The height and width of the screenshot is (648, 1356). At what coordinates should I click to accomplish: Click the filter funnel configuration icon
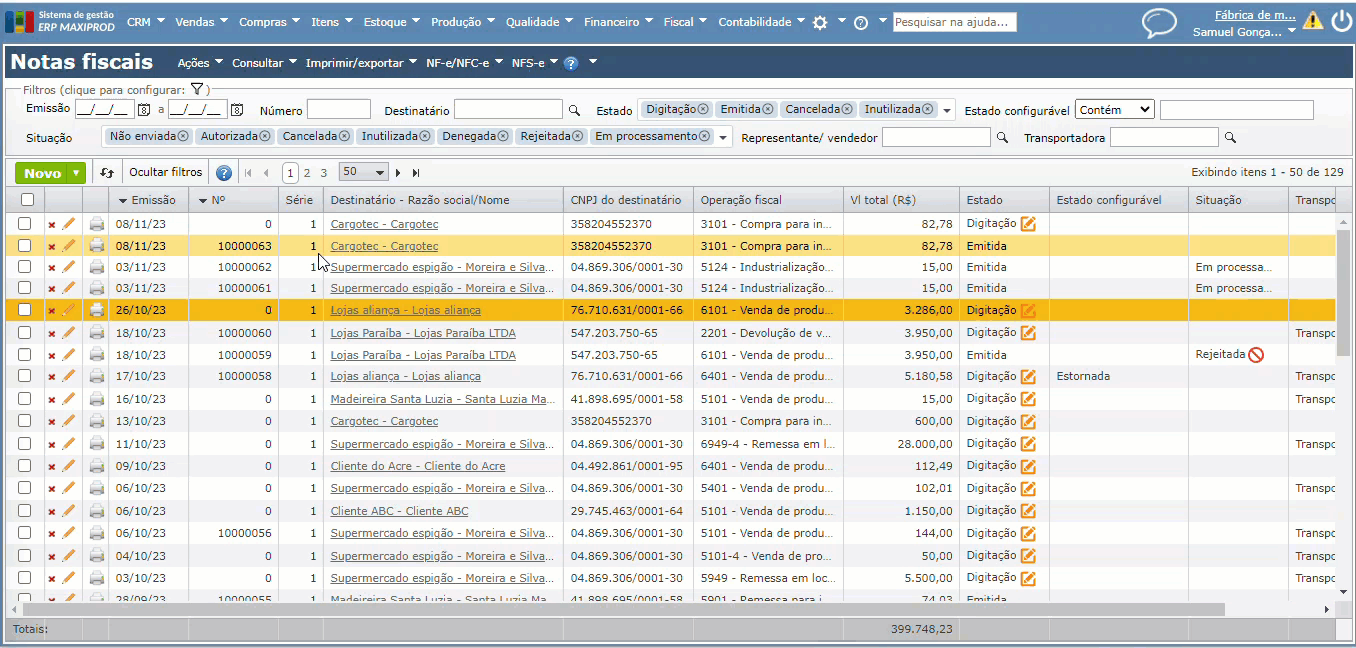(197, 90)
